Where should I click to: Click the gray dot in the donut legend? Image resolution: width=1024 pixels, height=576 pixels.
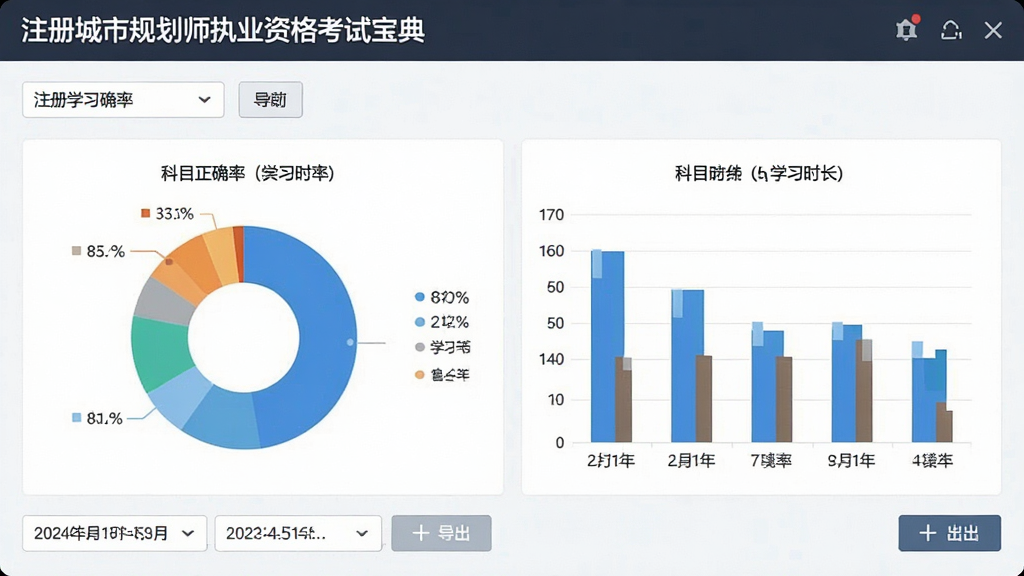(x=420, y=347)
